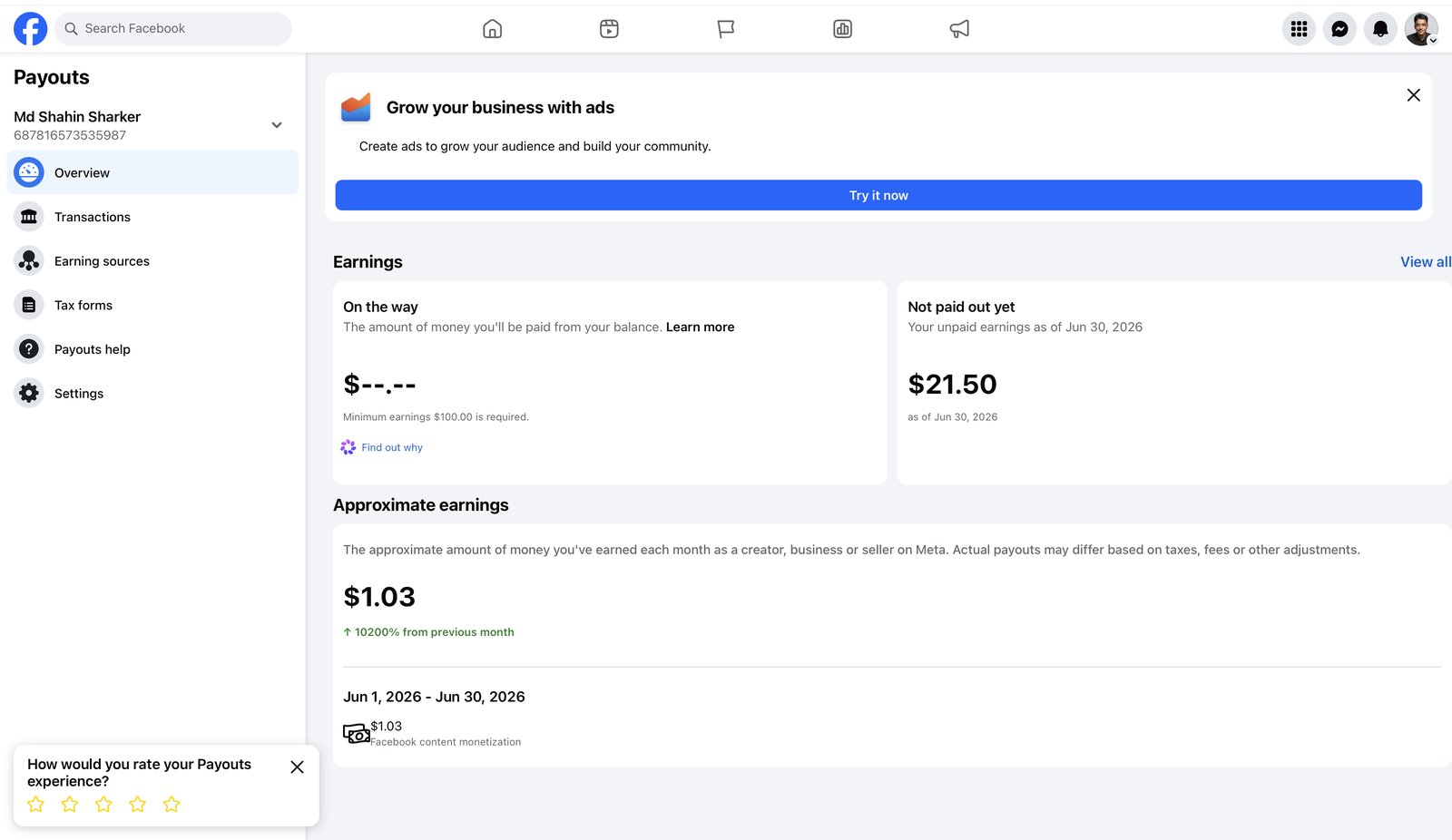Open Tax forms in the sidebar
This screenshot has width=1452, height=840.
pos(152,305)
